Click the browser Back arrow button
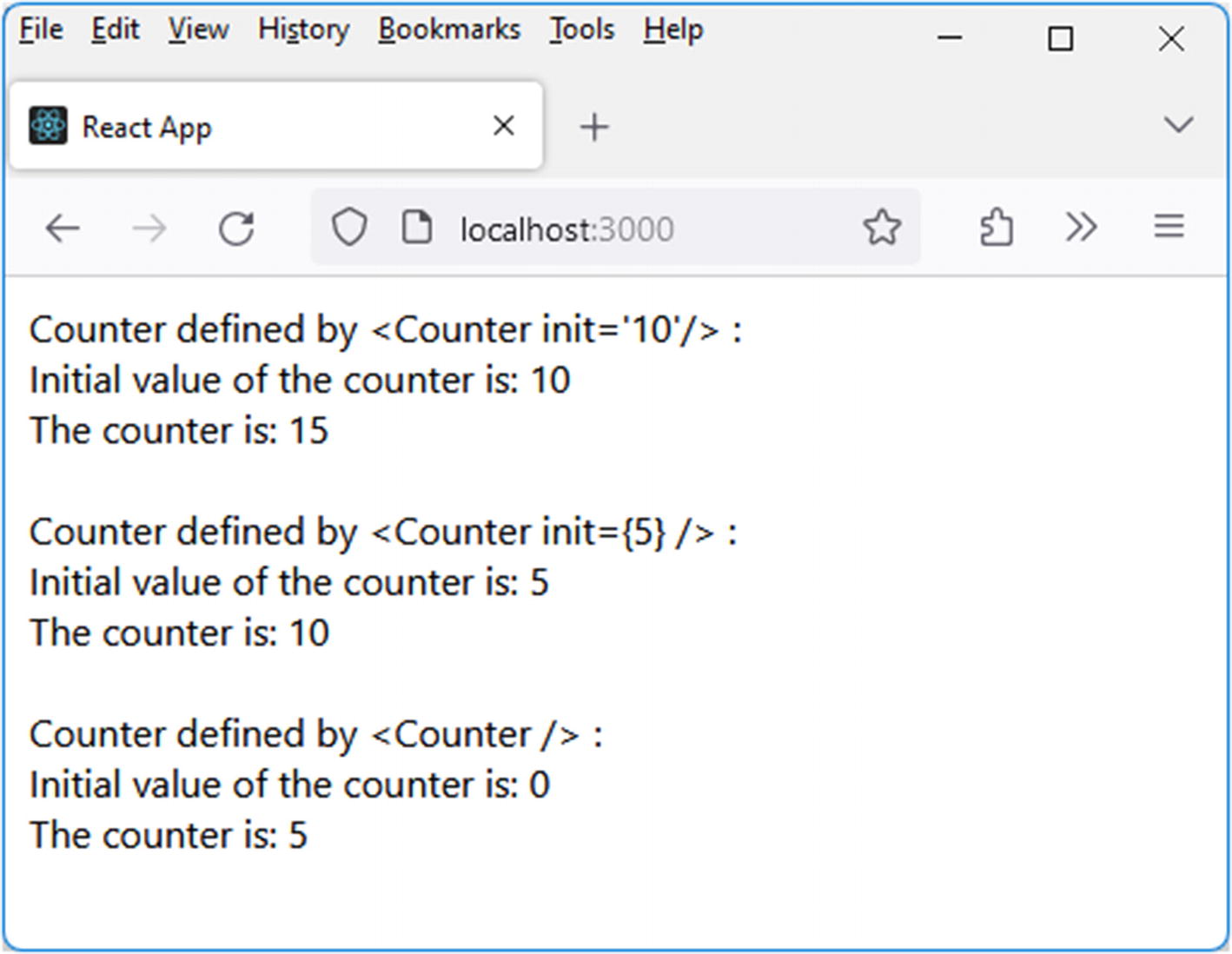The height and width of the screenshot is (954, 1232). (x=63, y=229)
